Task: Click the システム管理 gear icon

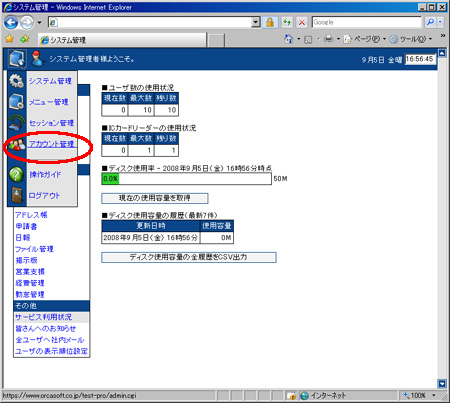Action: [x=17, y=81]
